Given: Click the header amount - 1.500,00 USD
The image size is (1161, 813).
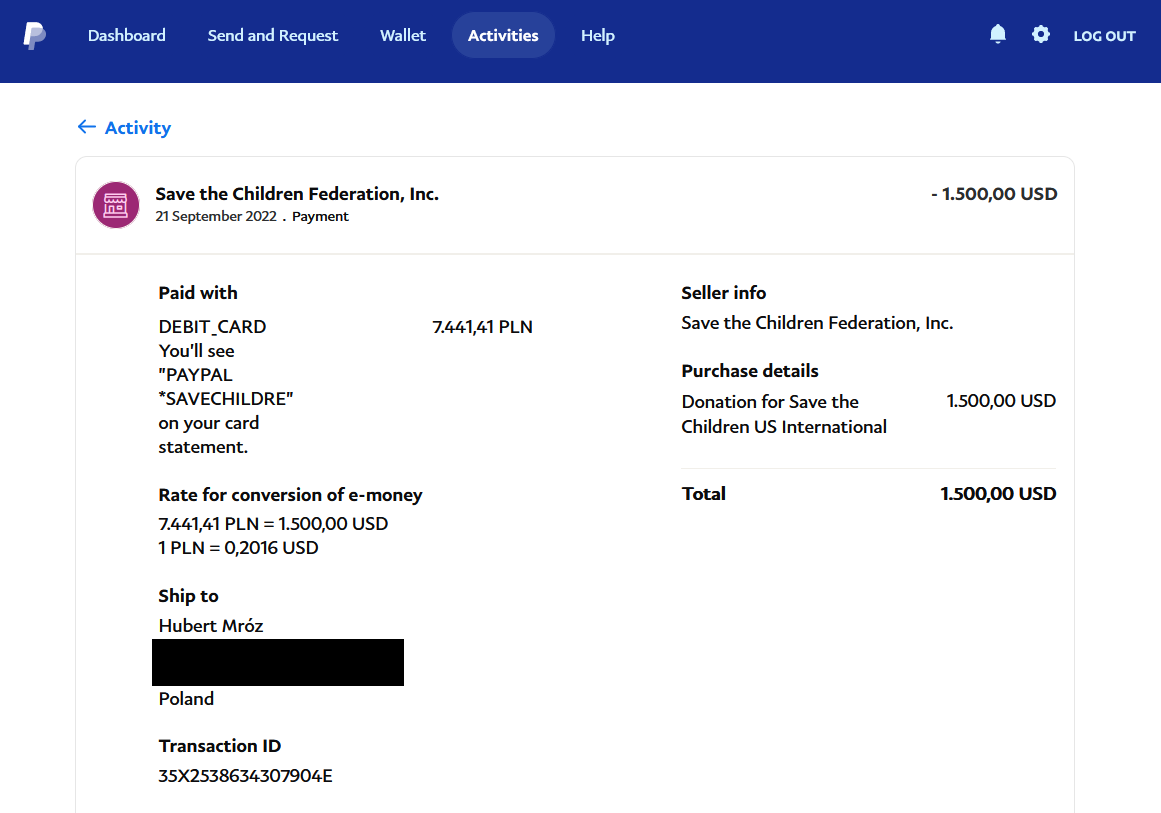Looking at the screenshot, I should (994, 194).
